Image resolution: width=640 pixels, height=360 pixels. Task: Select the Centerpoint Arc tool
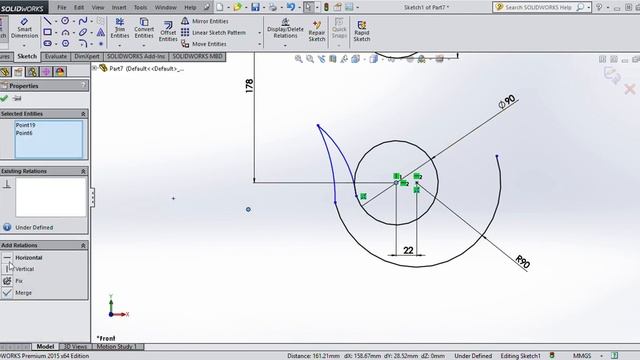tap(65, 32)
